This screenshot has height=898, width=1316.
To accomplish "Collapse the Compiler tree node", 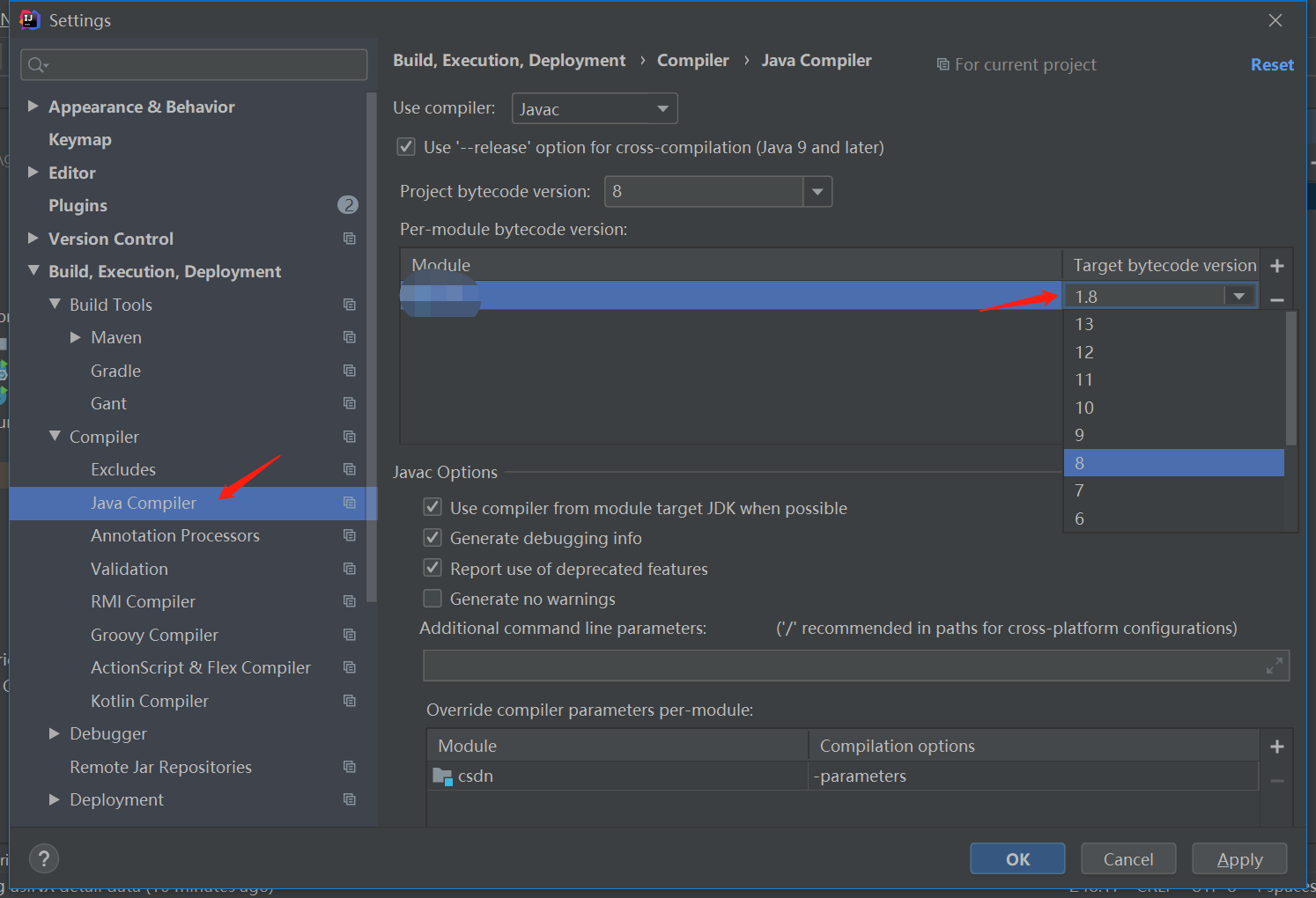I will click(x=55, y=437).
